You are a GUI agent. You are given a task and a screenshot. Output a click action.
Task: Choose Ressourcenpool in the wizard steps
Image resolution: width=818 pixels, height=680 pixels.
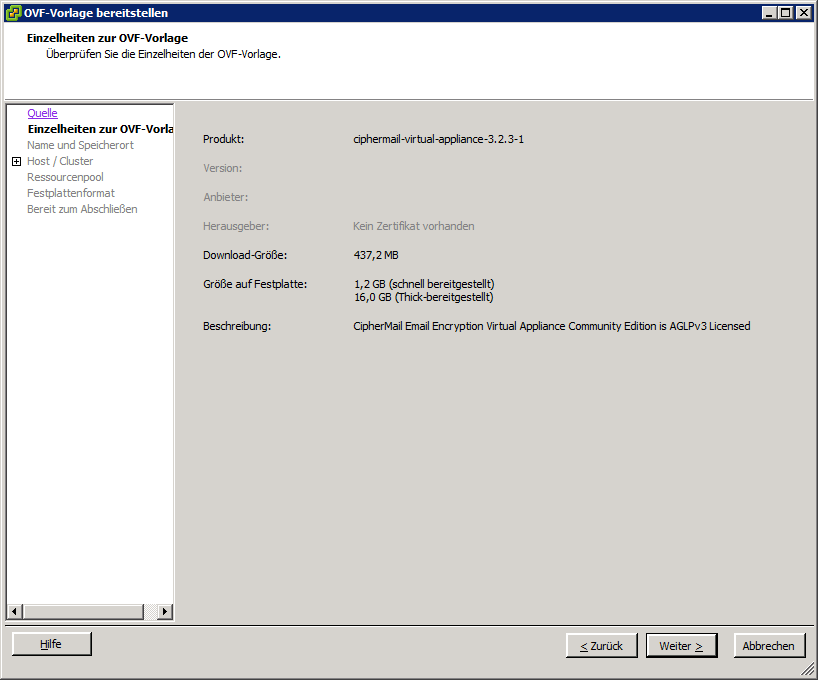tap(65, 177)
